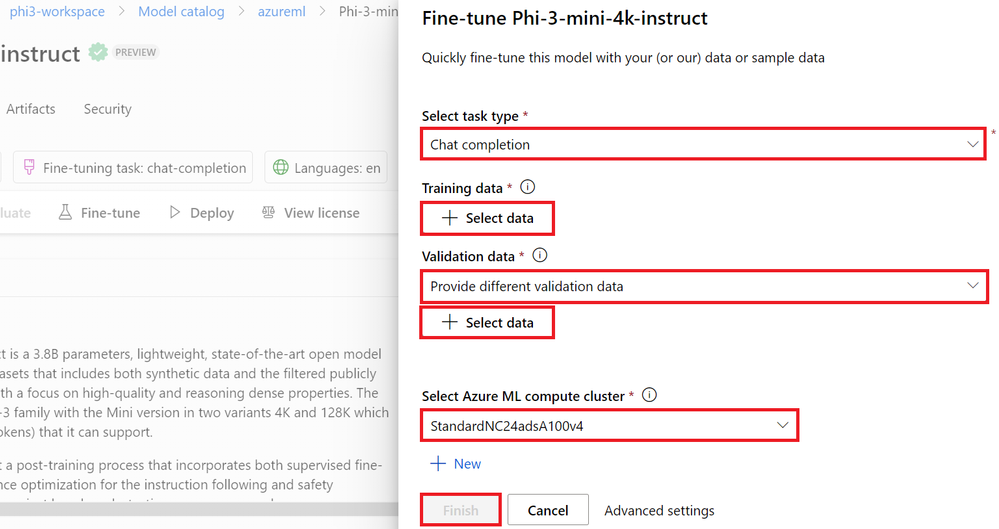Click the Languages globe icon

pyautogui.click(x=281, y=168)
